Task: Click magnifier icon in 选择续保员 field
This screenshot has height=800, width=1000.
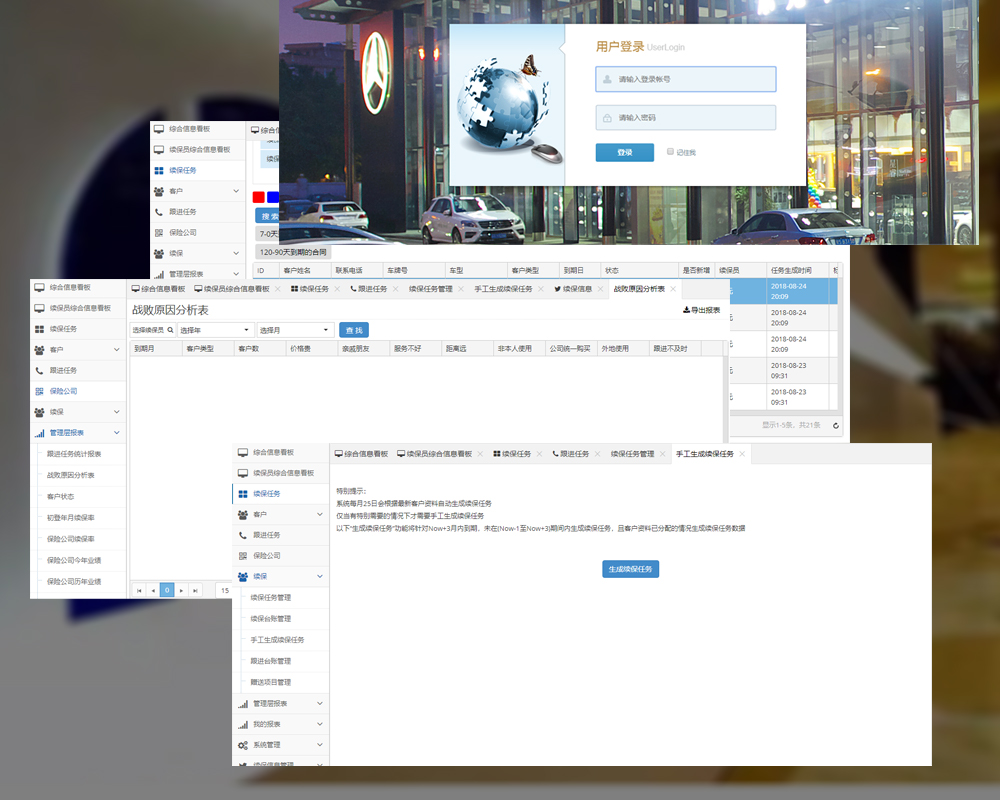Action: point(170,330)
